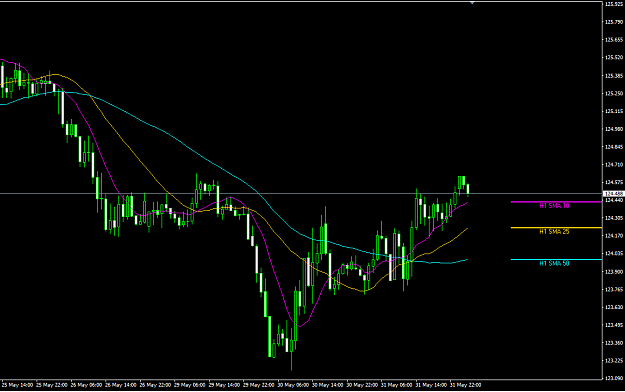The image size is (625, 392).
Task: Click the 125.385 value on price axis
Action: [614, 76]
